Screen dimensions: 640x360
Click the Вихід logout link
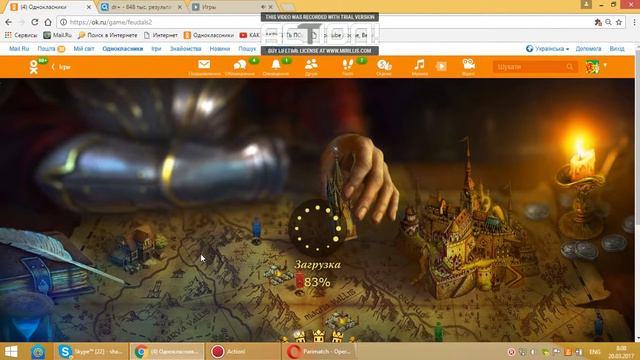[x=617, y=49]
